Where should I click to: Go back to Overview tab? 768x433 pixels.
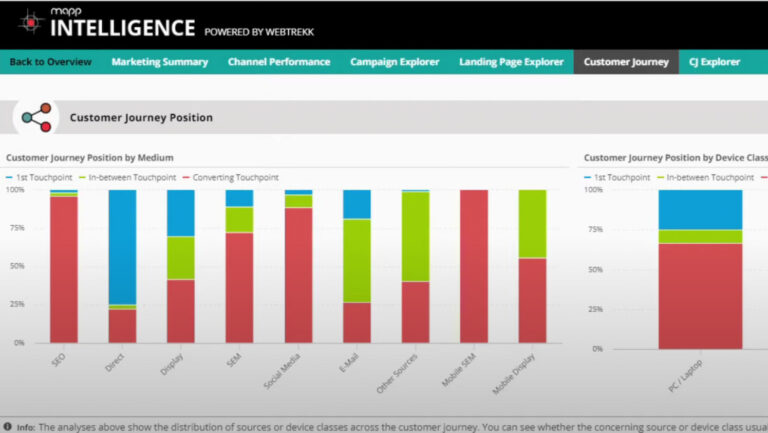[x=50, y=62]
